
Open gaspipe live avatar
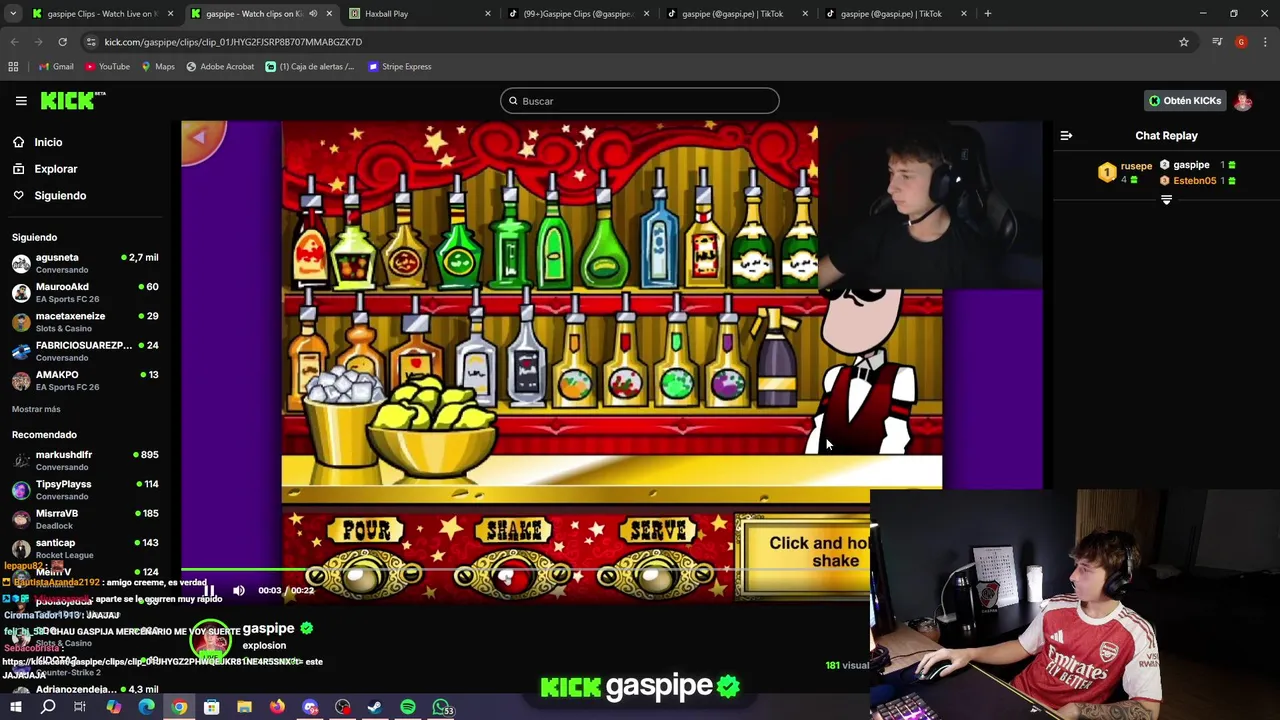tap(210, 640)
